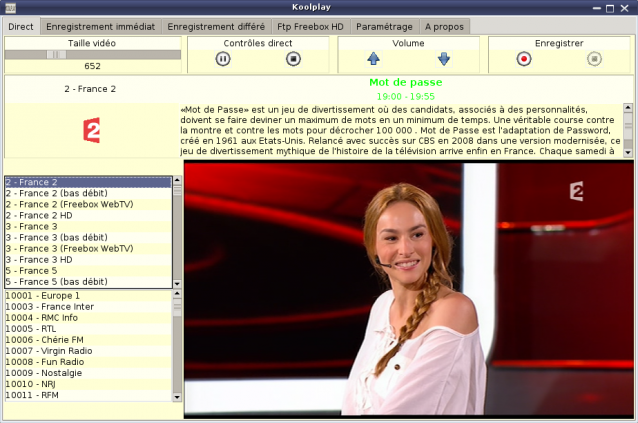Tune to 10008 - Fun Radio
This screenshot has height=423, width=638.
tap(88, 362)
